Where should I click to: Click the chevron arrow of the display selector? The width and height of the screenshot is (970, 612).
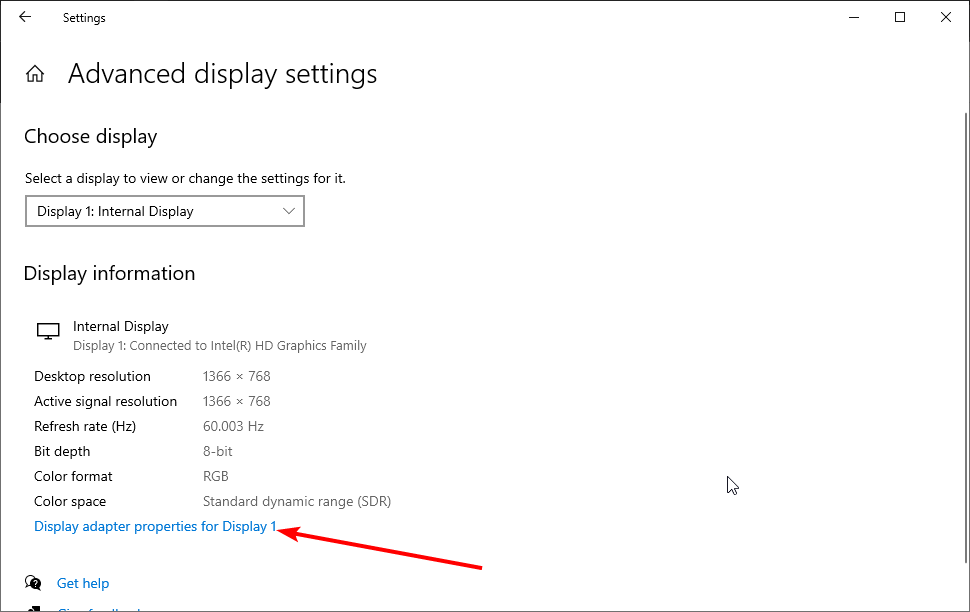point(290,211)
